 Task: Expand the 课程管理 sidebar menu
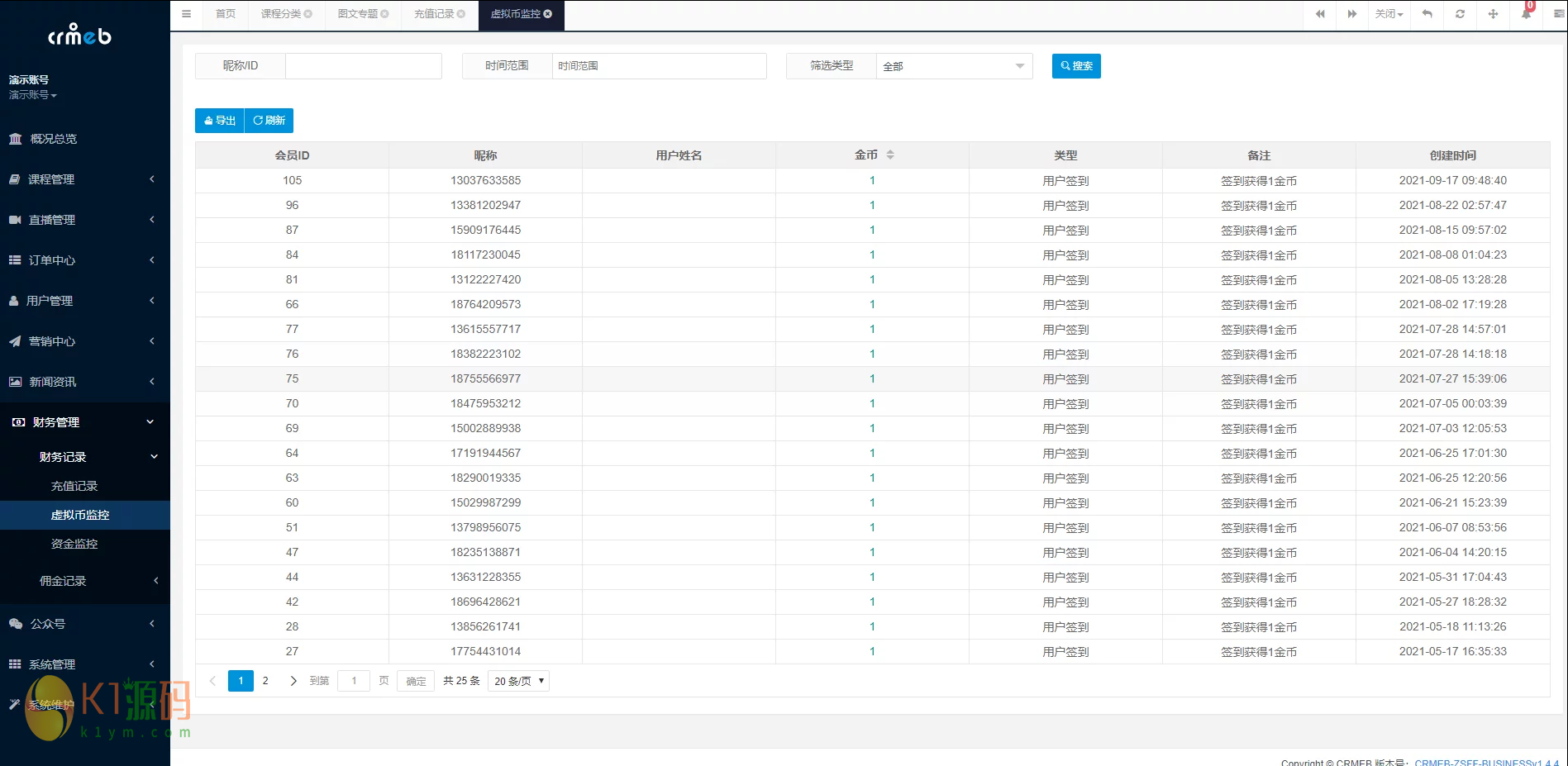pyautogui.click(x=84, y=179)
